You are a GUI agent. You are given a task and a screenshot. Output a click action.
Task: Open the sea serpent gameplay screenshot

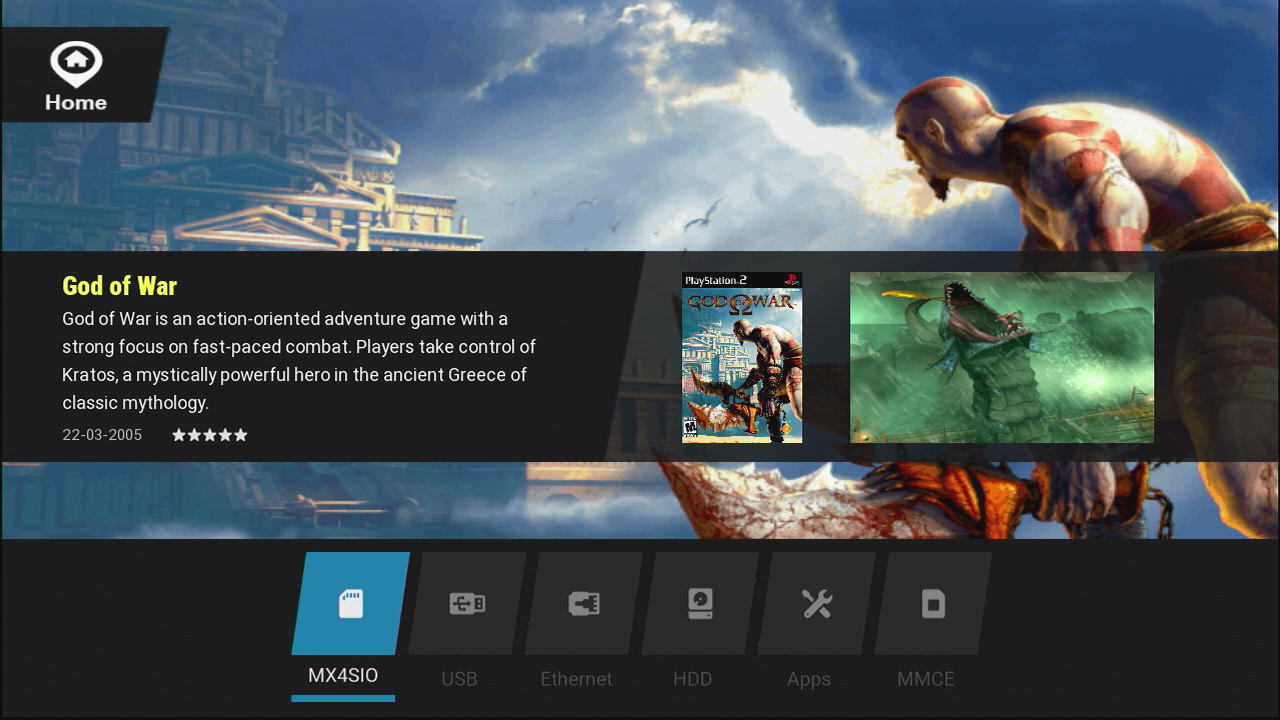[x=1002, y=357]
